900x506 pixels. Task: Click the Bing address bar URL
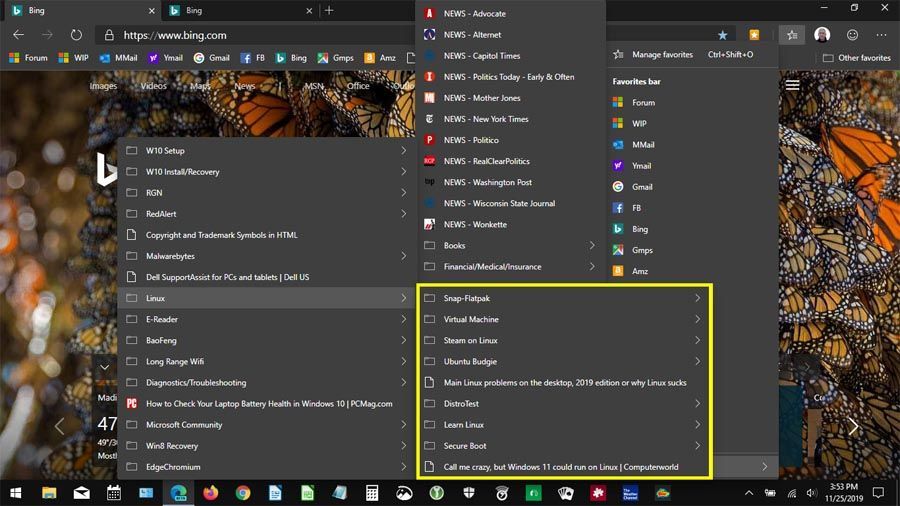(175, 36)
